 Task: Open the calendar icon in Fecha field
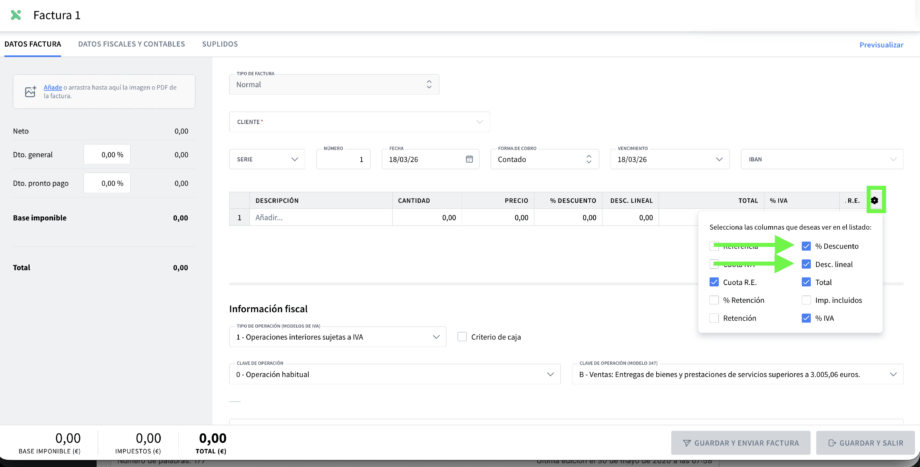tap(470, 159)
